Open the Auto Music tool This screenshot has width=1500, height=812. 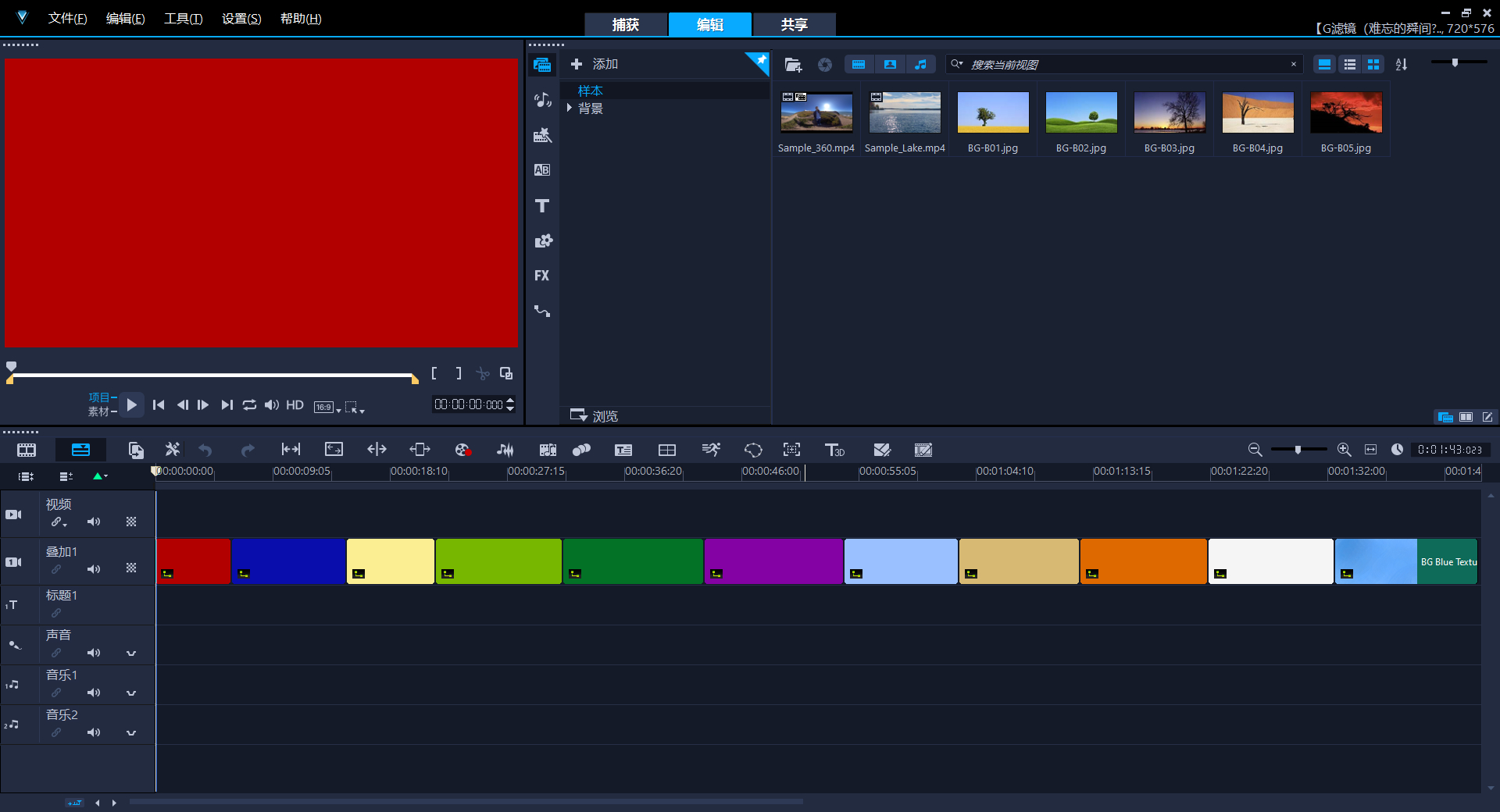tap(548, 450)
